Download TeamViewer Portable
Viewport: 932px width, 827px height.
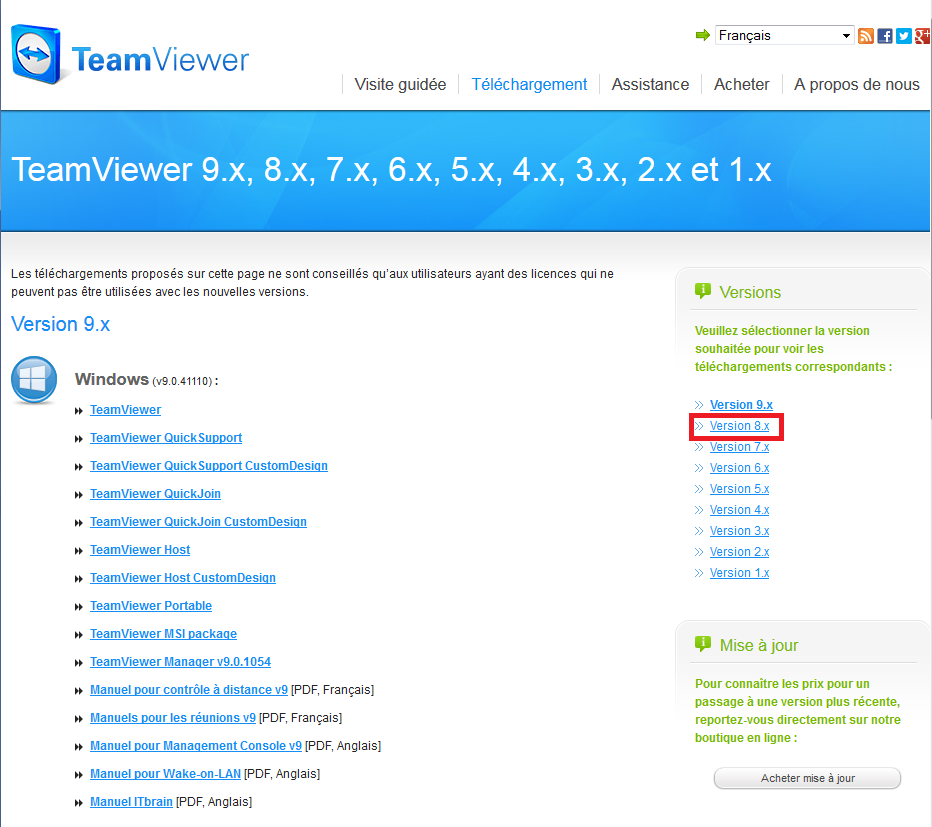150,605
